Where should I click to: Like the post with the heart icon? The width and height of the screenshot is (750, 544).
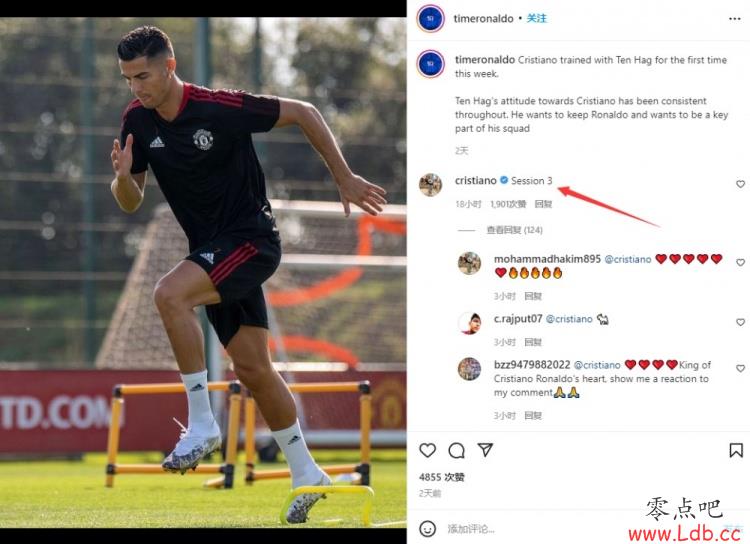(x=427, y=450)
